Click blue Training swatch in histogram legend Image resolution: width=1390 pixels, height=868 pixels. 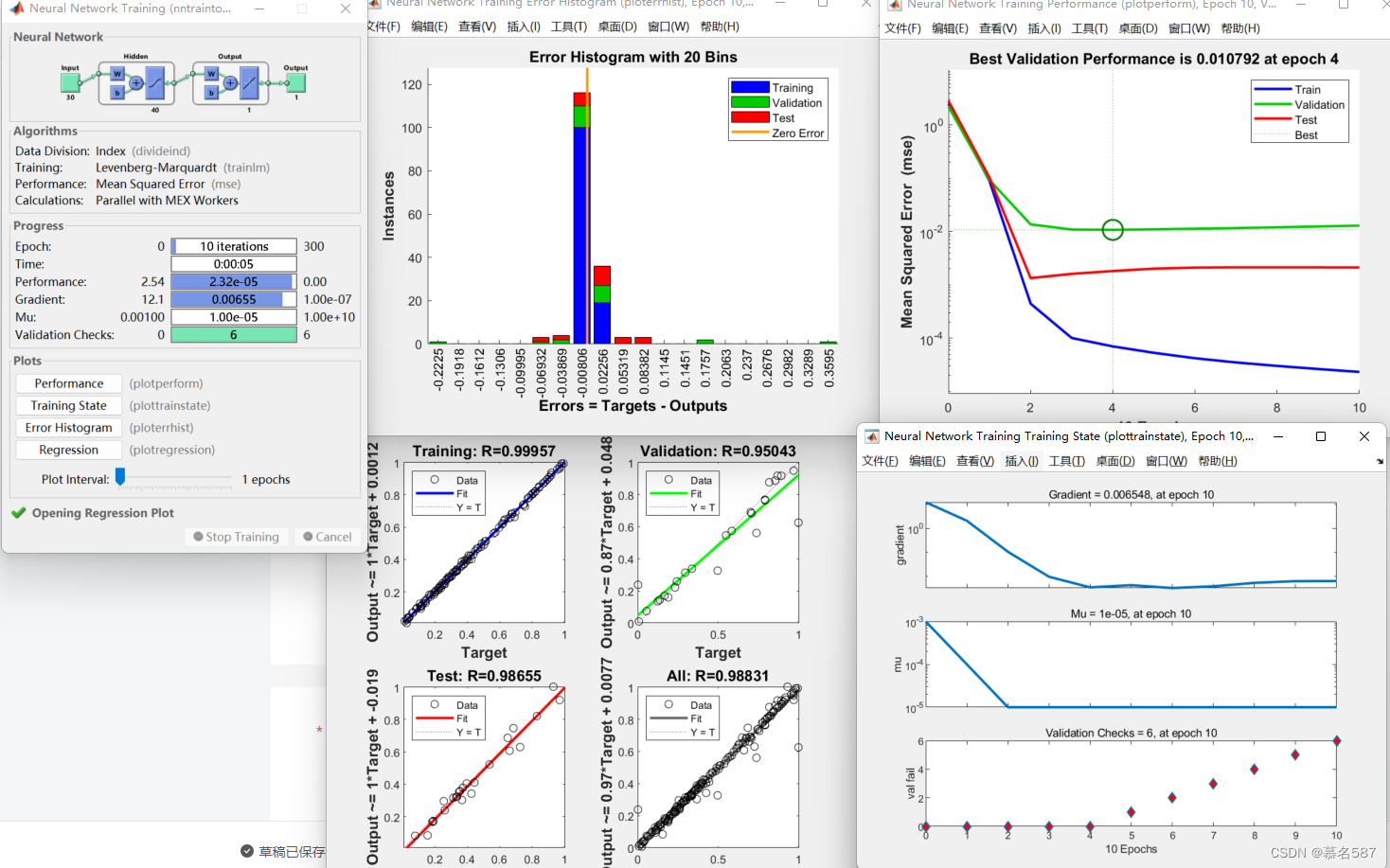click(750, 88)
